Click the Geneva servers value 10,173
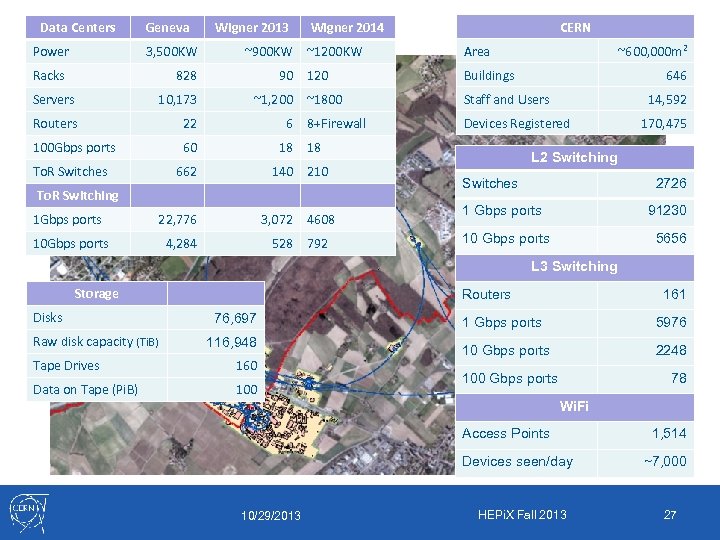 click(x=177, y=100)
